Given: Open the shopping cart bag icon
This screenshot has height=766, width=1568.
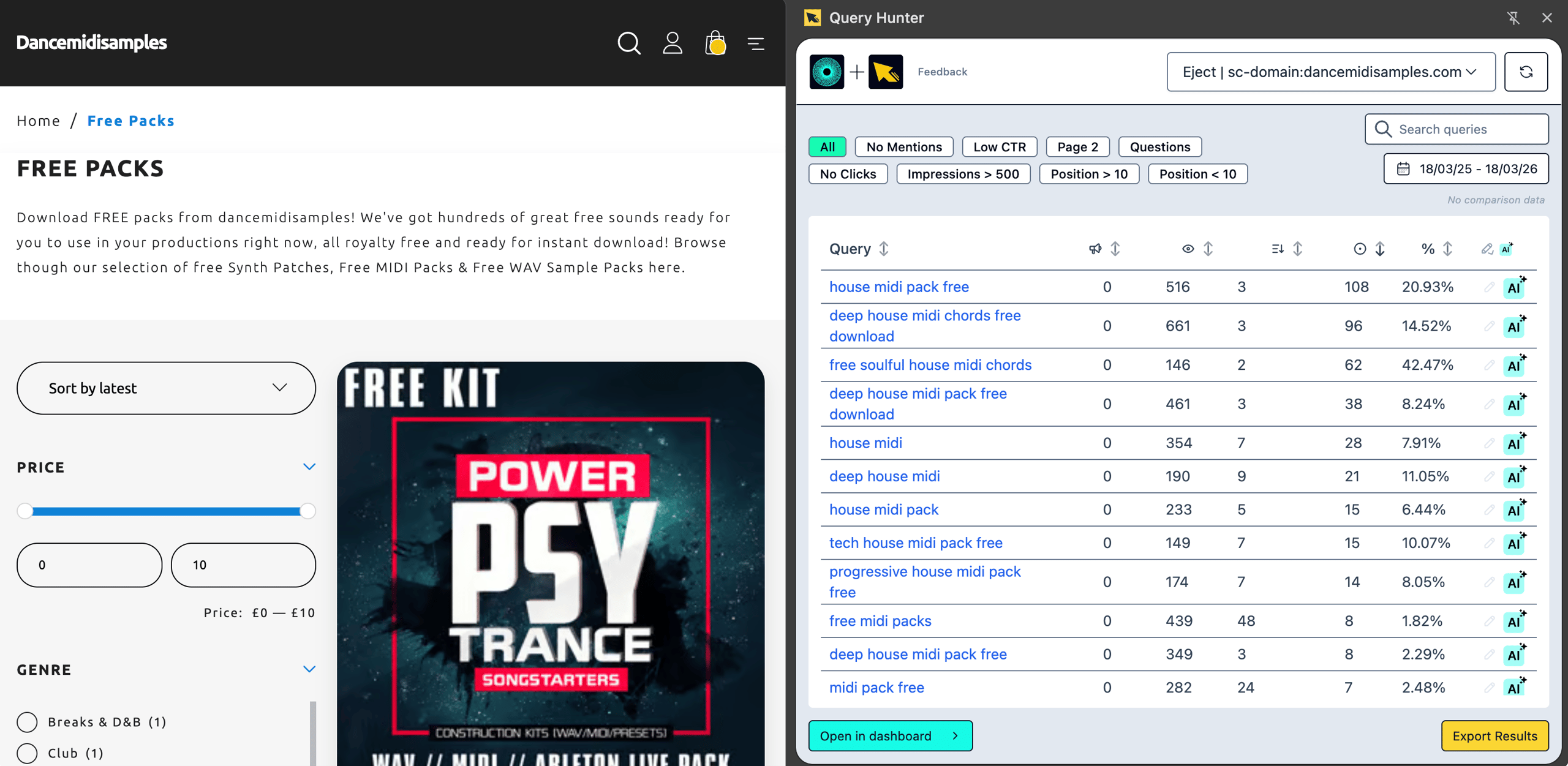Looking at the screenshot, I should click(714, 43).
